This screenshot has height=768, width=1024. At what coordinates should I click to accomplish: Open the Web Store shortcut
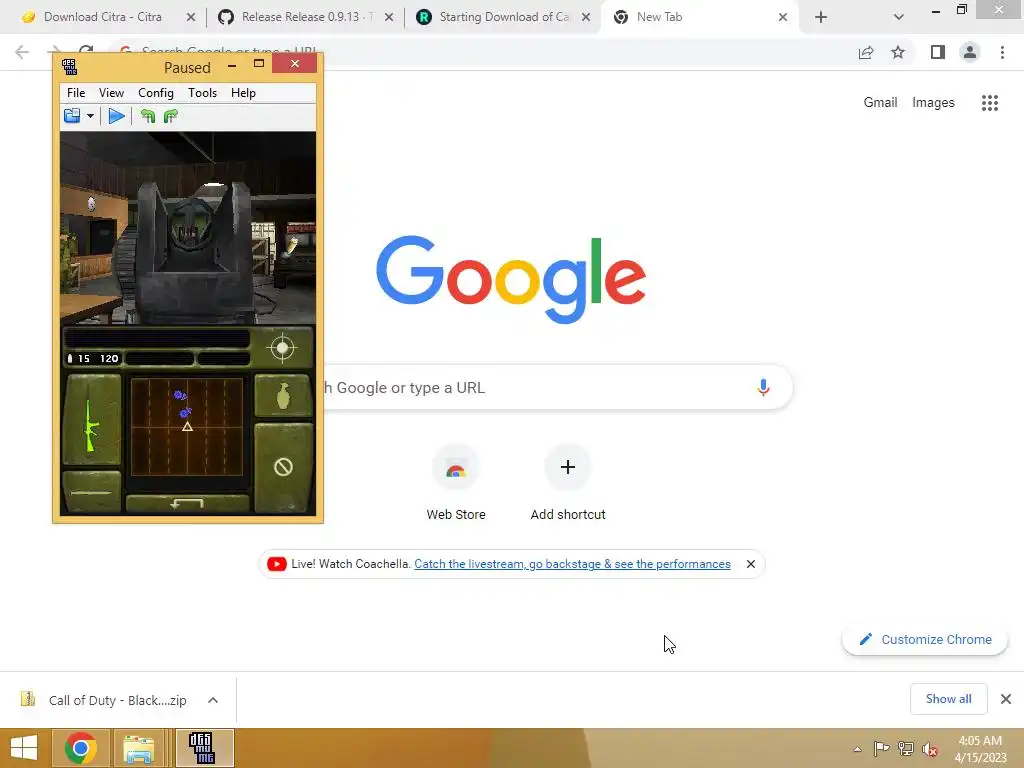pyautogui.click(x=456, y=484)
